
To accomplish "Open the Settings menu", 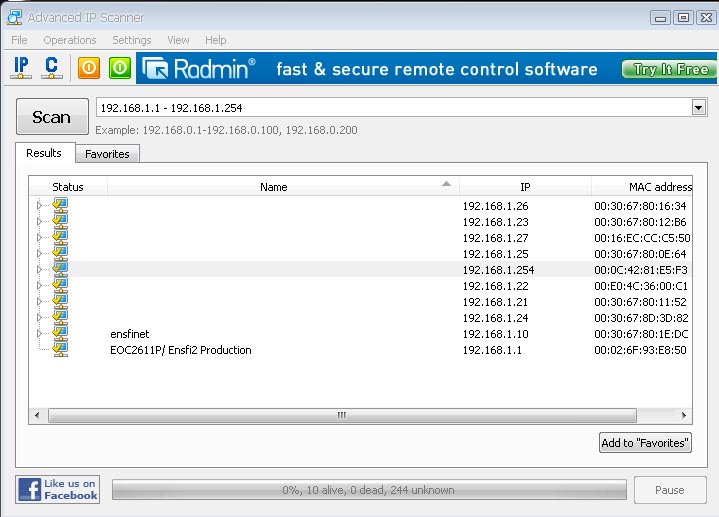I will coord(132,40).
